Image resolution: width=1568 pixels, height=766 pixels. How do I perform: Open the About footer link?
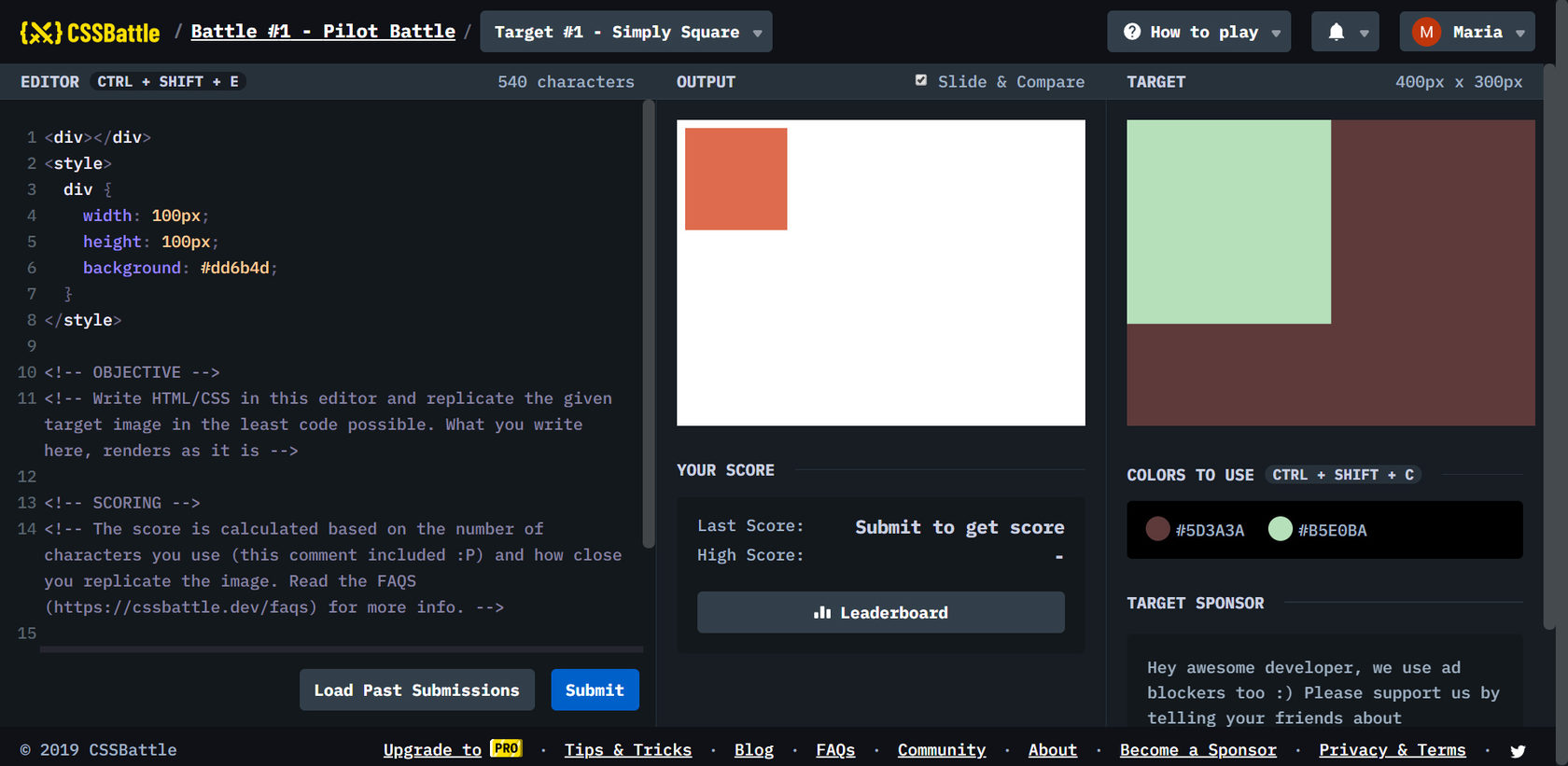tap(1053, 750)
